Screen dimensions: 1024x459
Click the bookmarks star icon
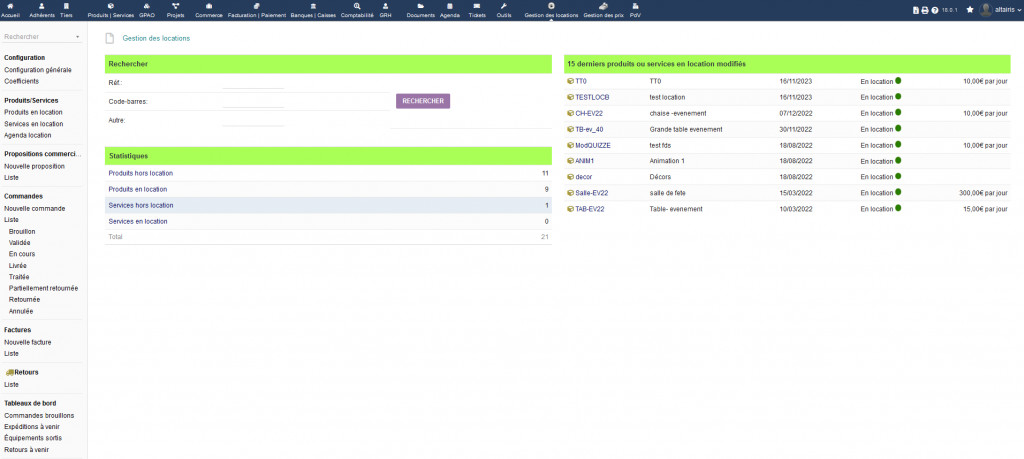(969, 9)
